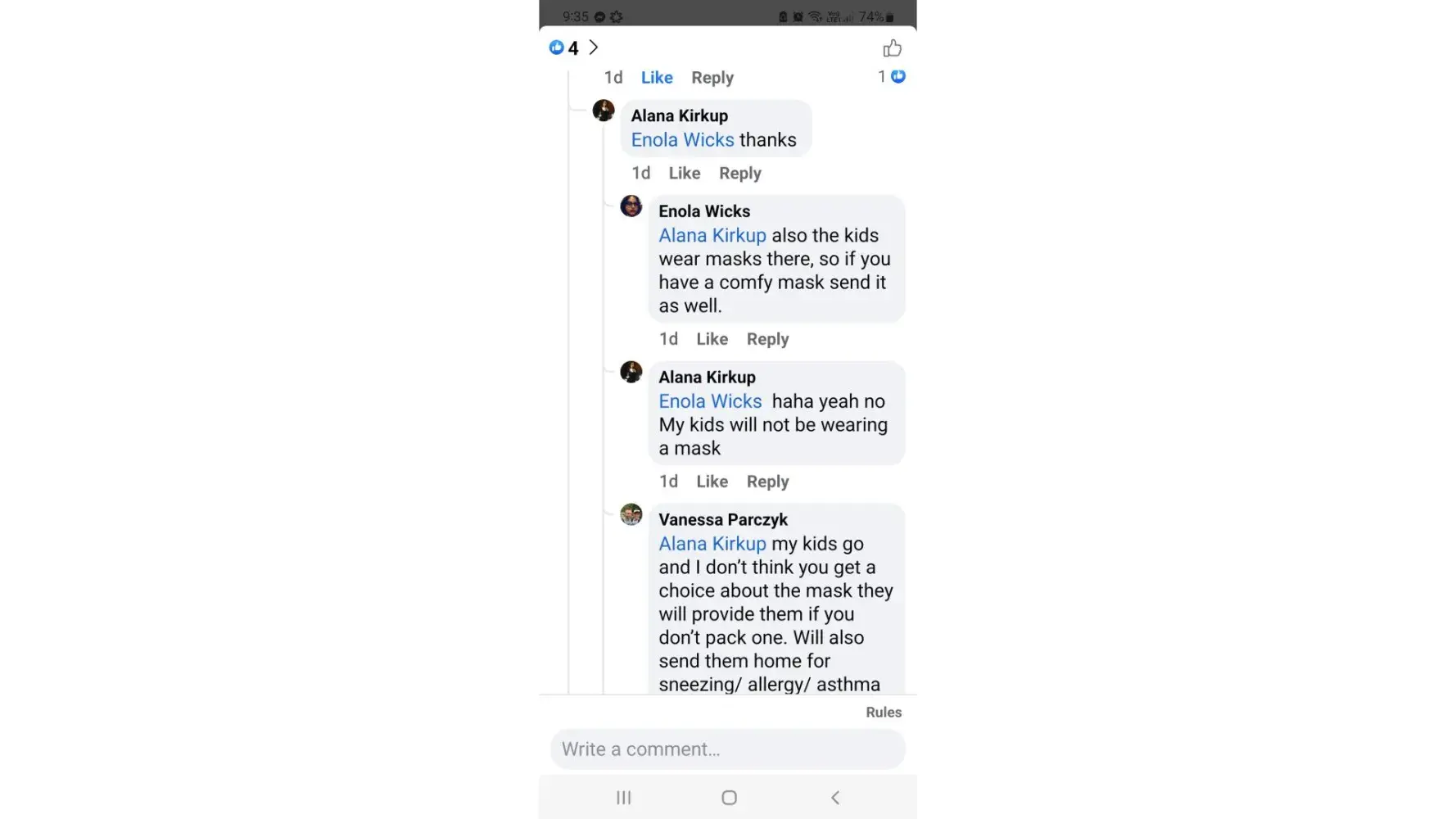Open Alana Kirkup mention in Vanessa's comment
This screenshot has width=1456, height=819.
coord(712,544)
